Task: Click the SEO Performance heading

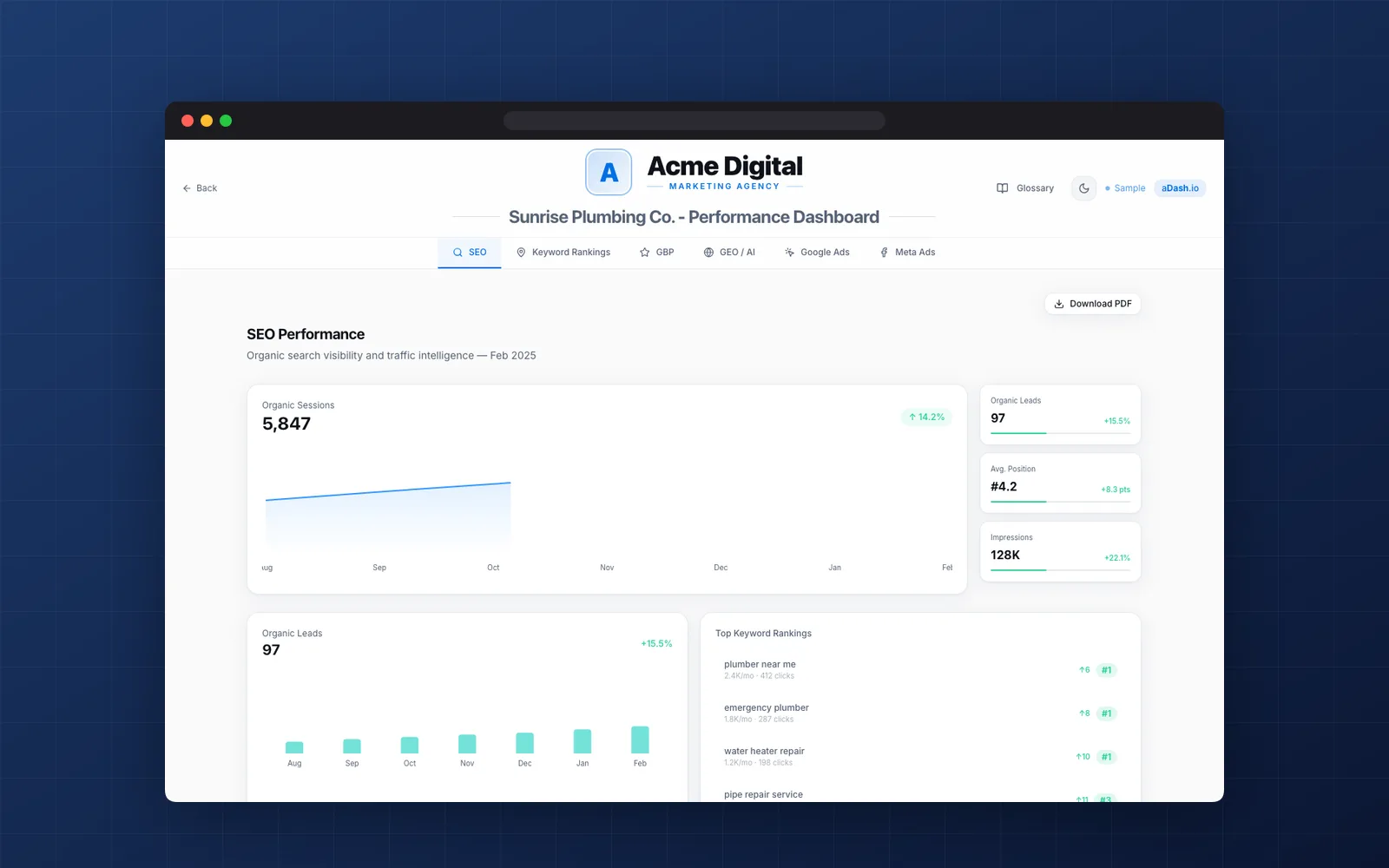Action: [306, 334]
